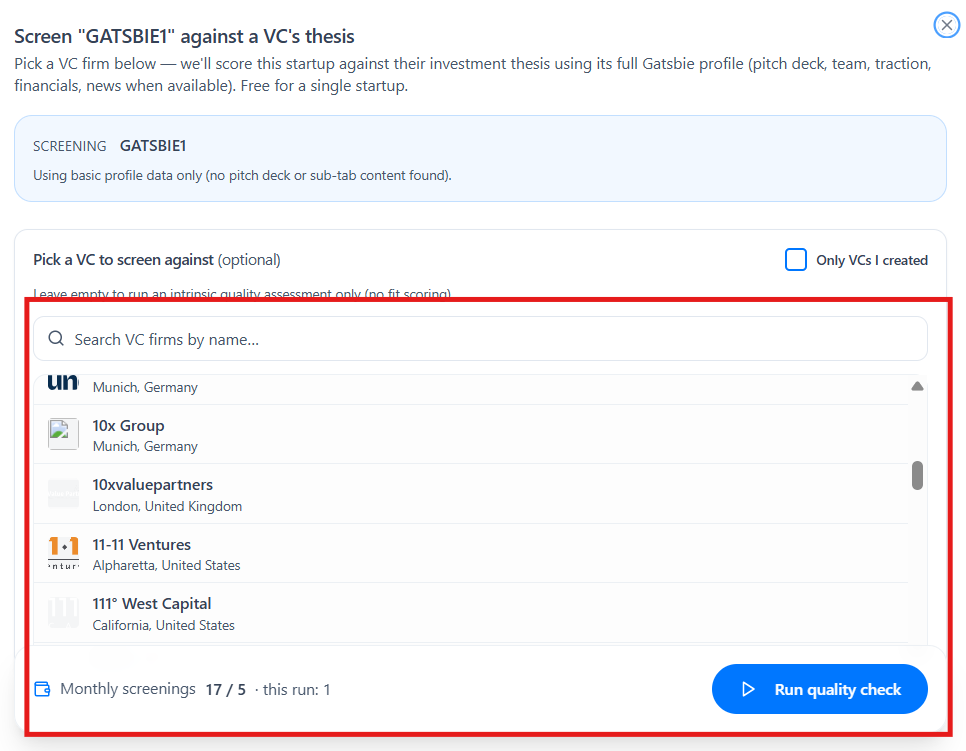966x751 pixels.
Task: Click the GATSBIE1 startup name in screening box
Action: pyautogui.click(x=153, y=146)
